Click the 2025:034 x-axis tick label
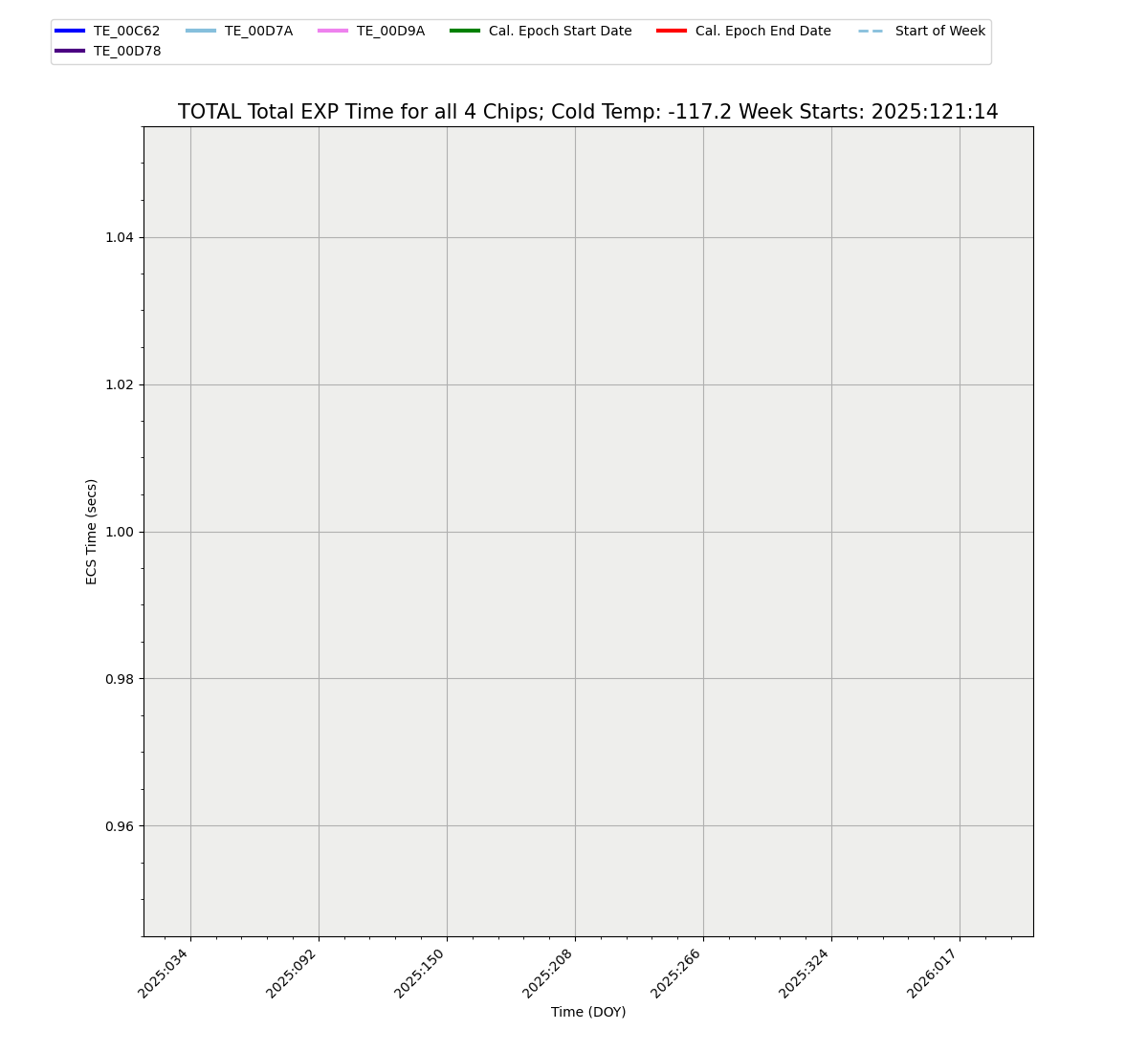 165,973
